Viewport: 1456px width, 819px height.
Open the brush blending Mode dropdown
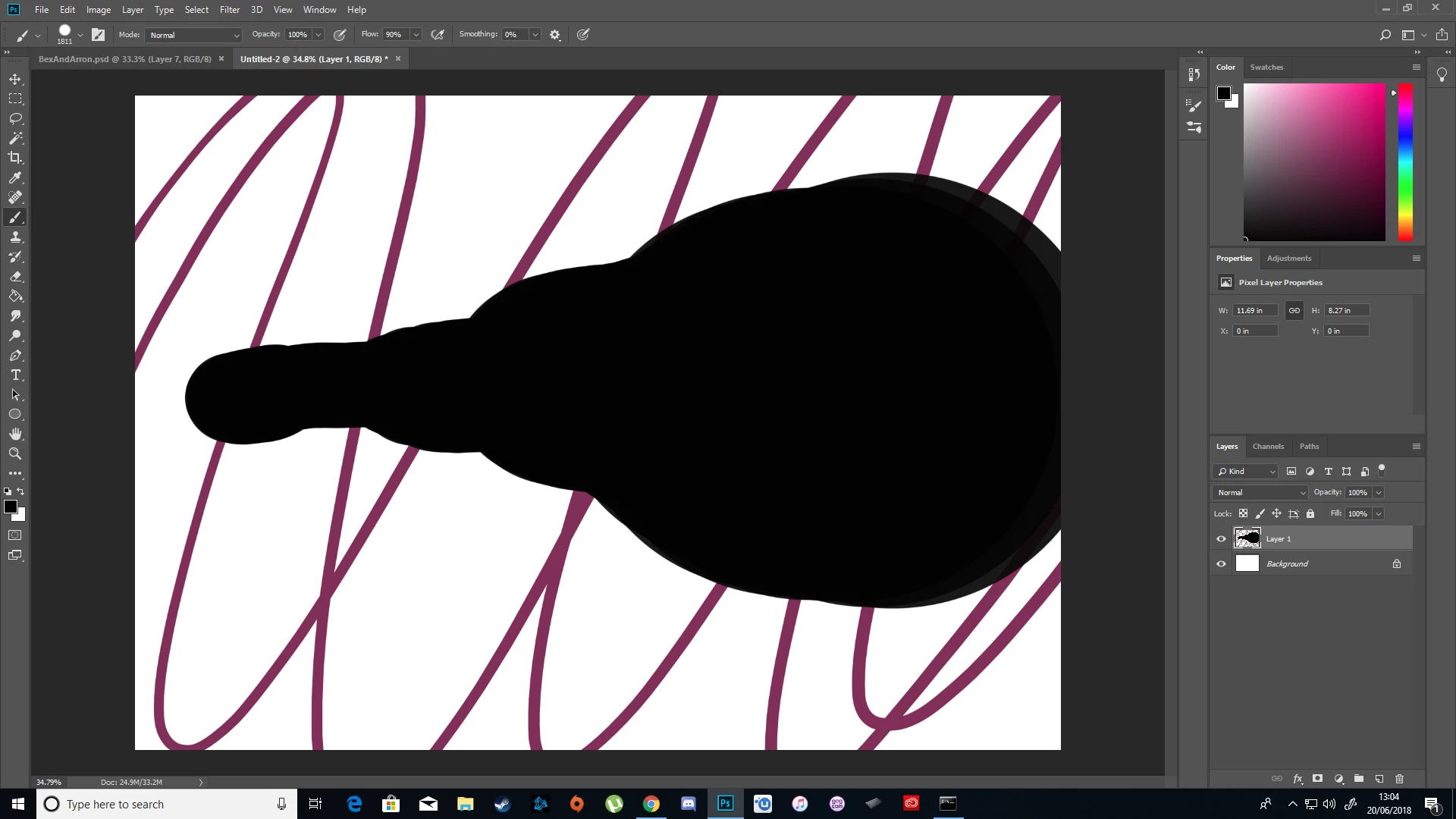click(194, 35)
